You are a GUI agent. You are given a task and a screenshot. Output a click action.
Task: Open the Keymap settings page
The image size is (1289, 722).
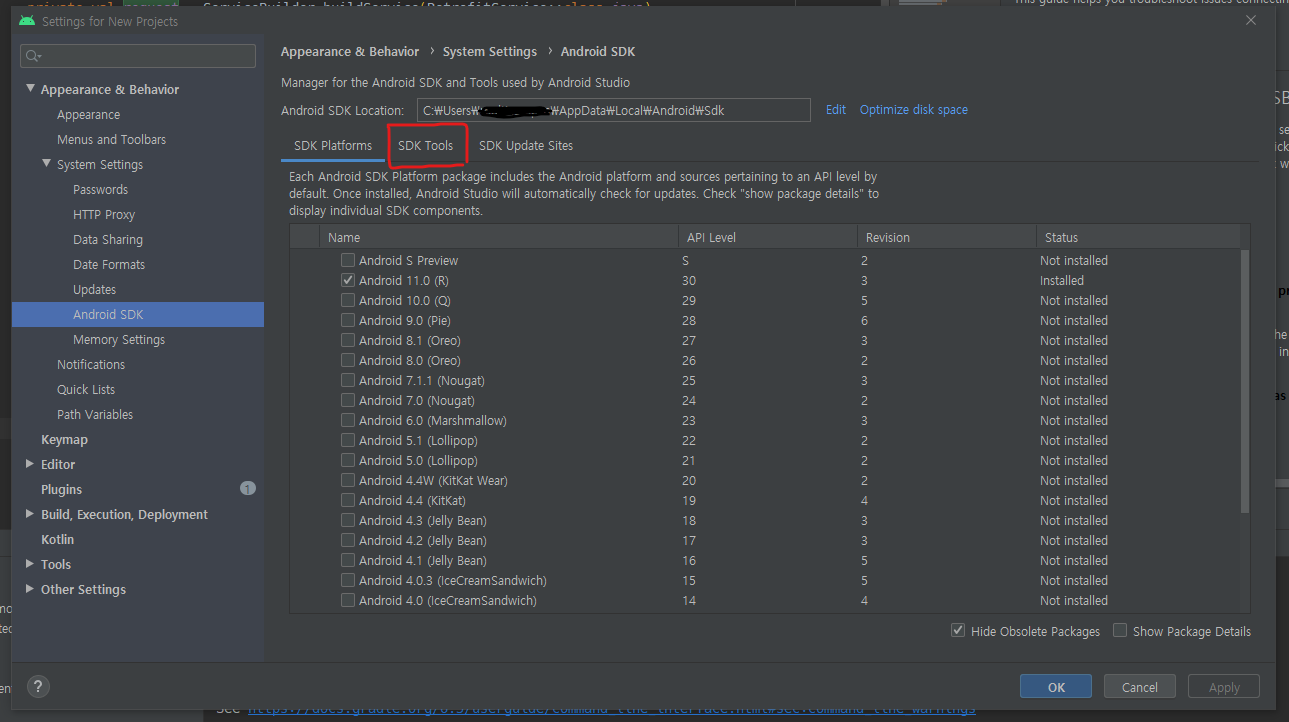(x=64, y=439)
